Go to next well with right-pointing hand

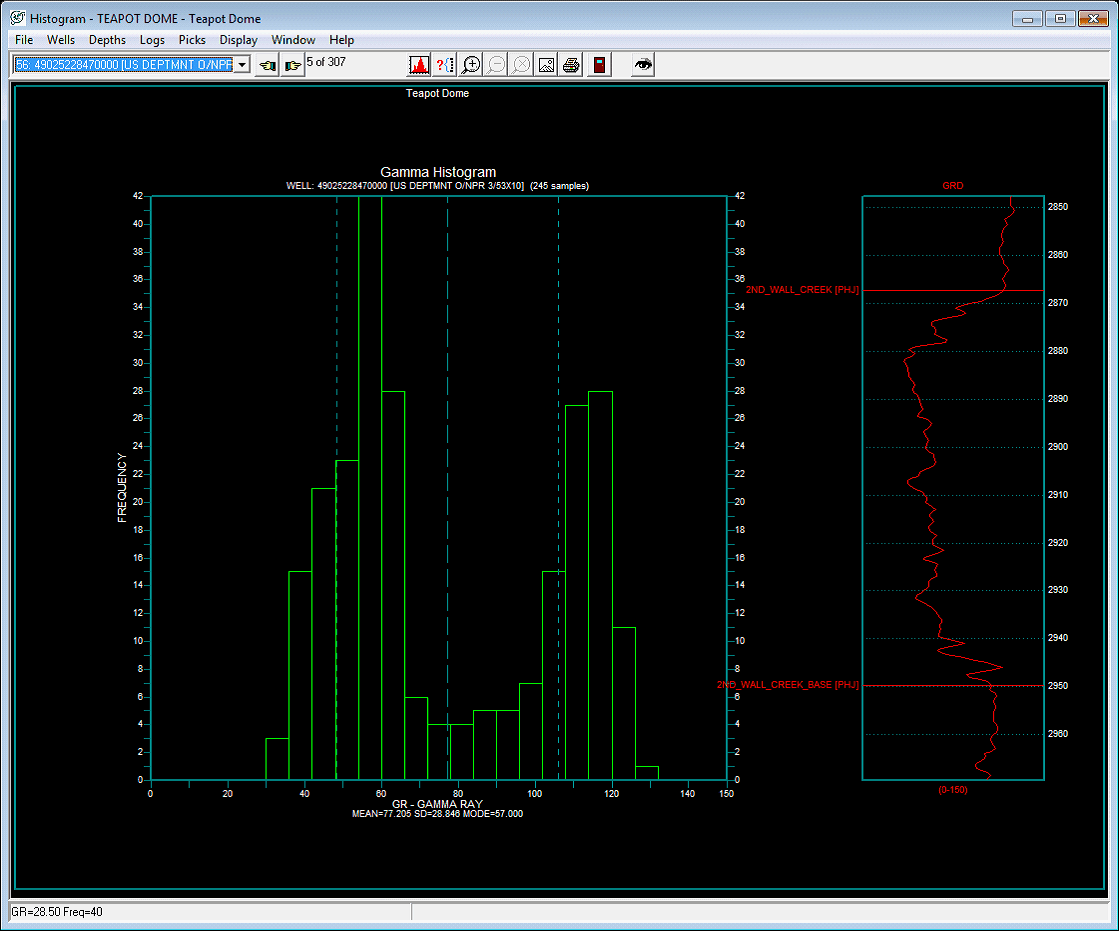coord(292,65)
